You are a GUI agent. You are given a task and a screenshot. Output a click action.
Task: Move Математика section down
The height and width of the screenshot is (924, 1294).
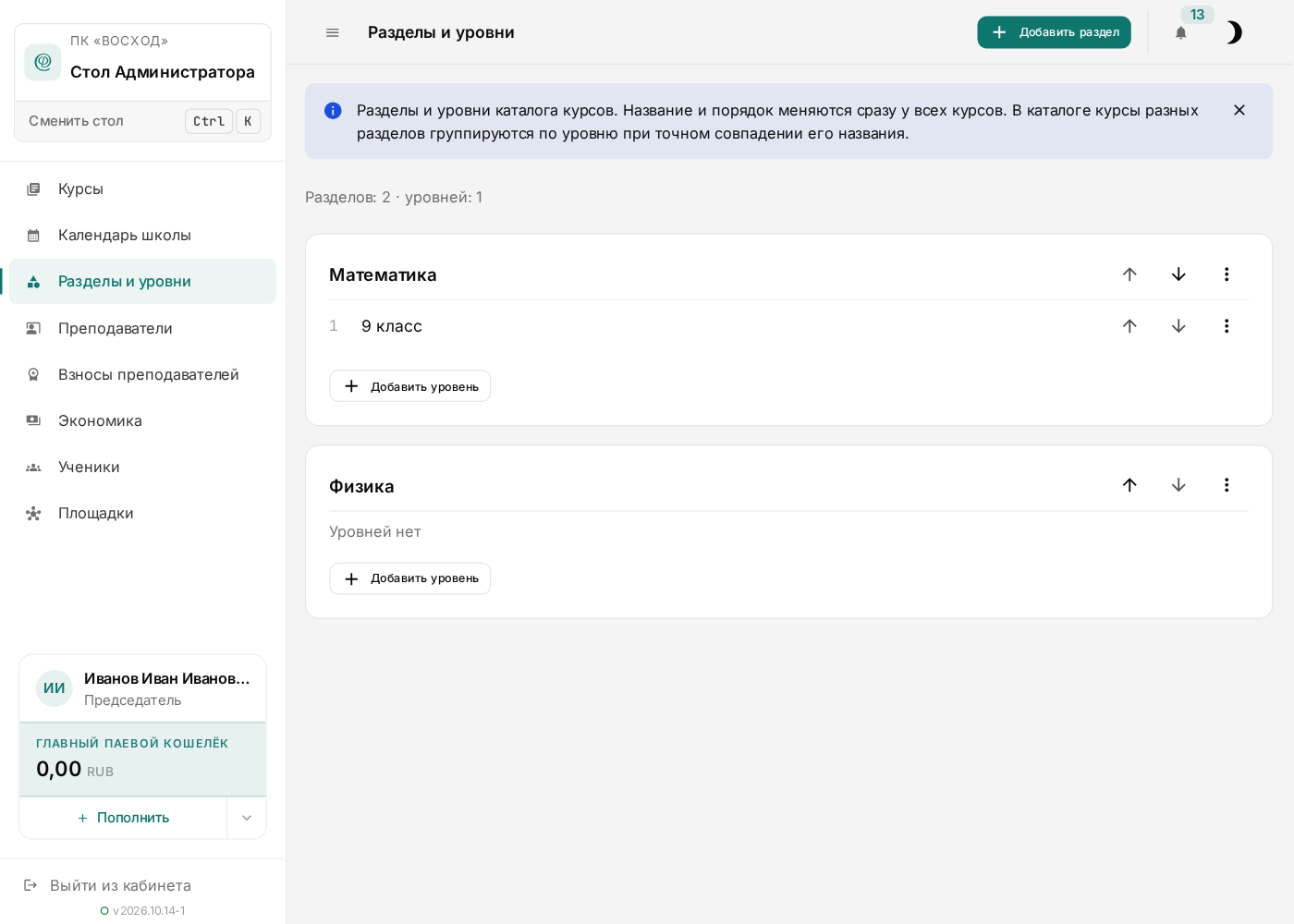[1178, 274]
